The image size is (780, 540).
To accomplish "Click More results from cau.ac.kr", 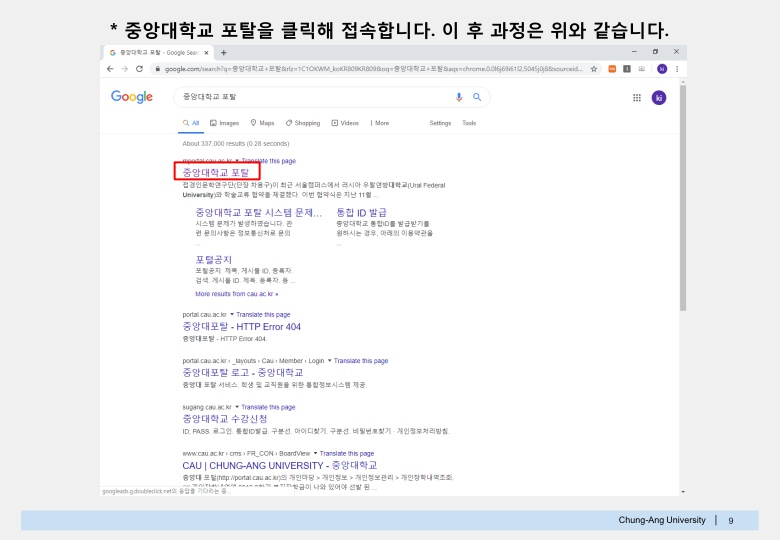I will pyautogui.click(x=237, y=294).
